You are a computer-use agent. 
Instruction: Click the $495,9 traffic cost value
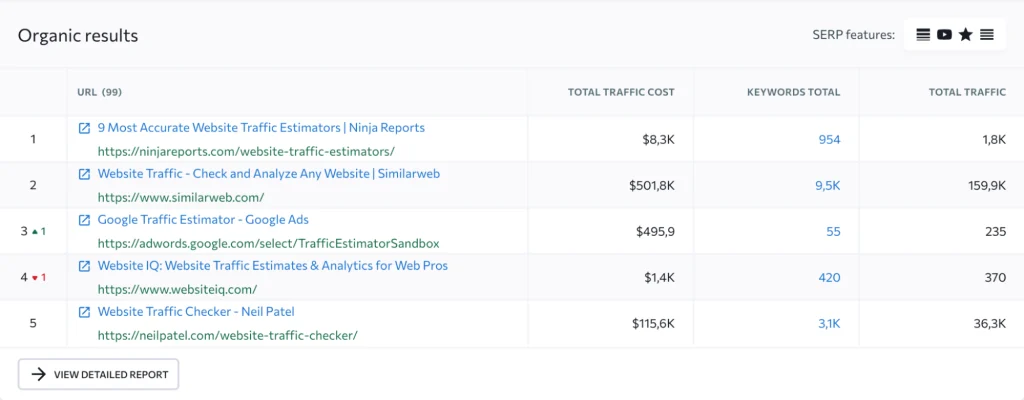[655, 231]
